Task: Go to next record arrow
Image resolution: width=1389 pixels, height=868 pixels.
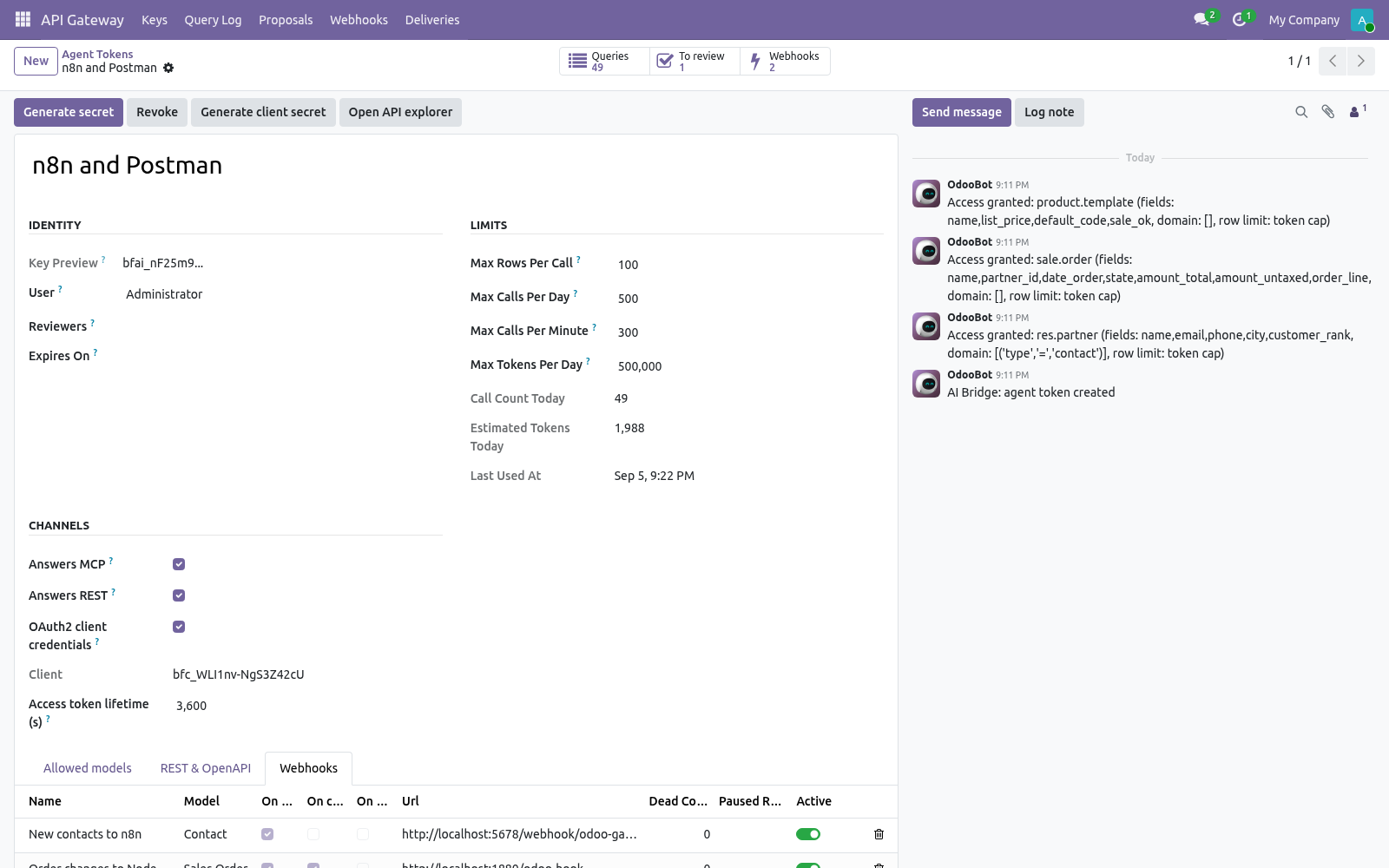Action: click(x=1360, y=61)
